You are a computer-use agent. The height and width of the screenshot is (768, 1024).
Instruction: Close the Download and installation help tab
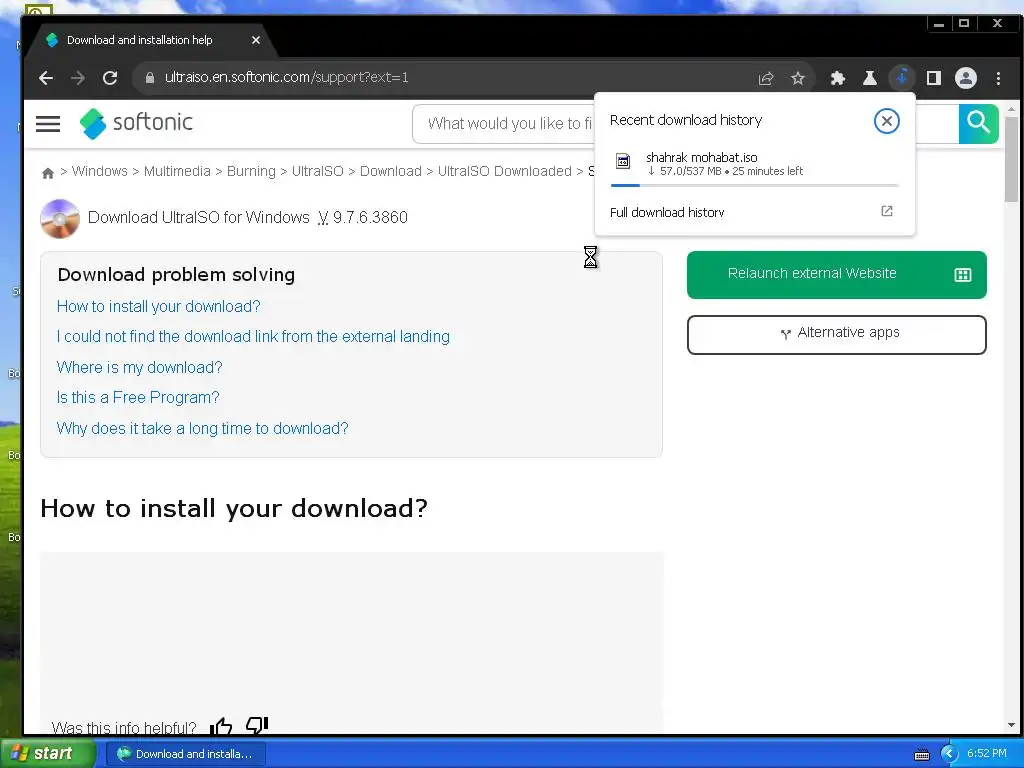[256, 40]
